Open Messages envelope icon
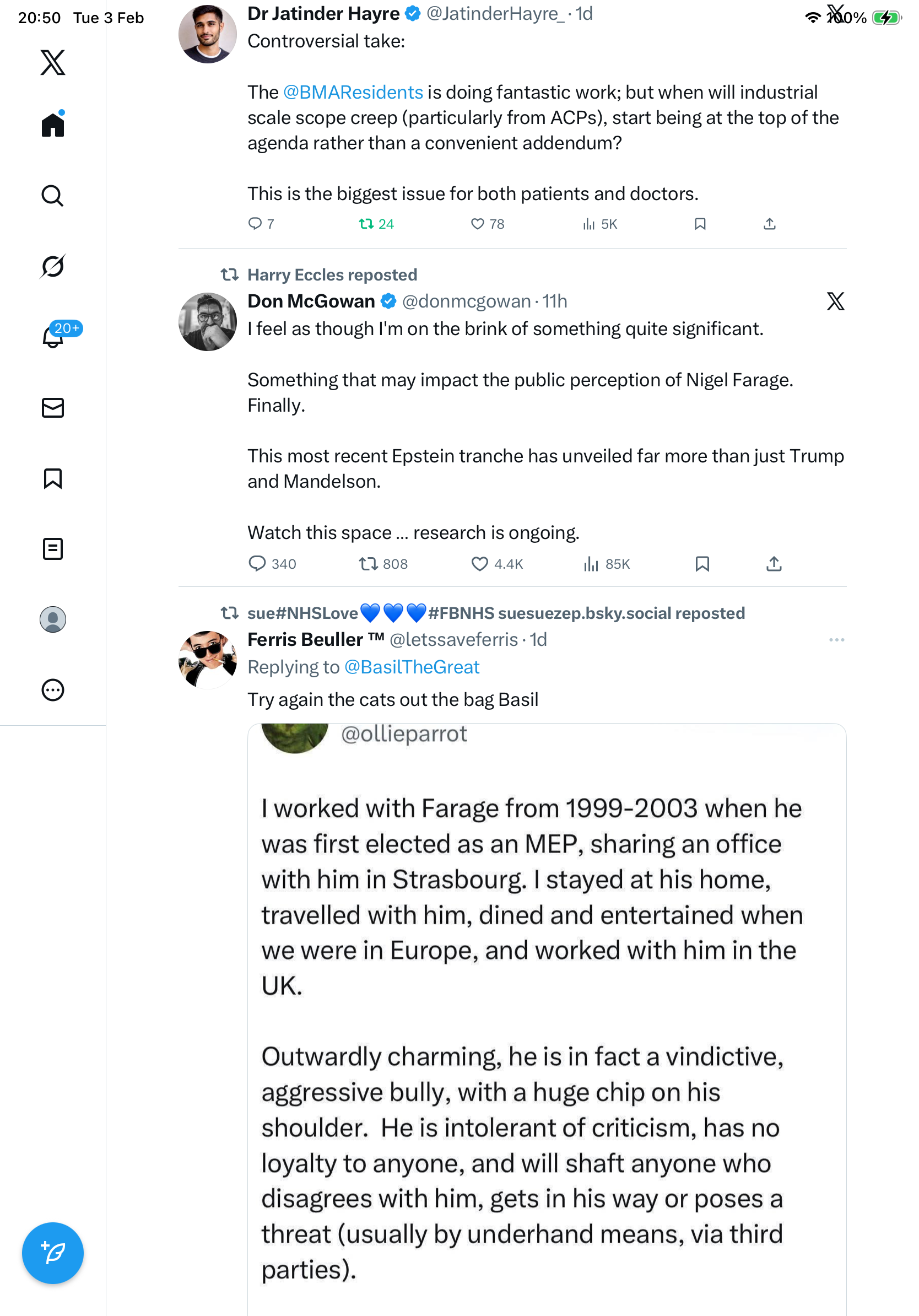The width and height of the screenshot is (919, 1316). (53, 407)
